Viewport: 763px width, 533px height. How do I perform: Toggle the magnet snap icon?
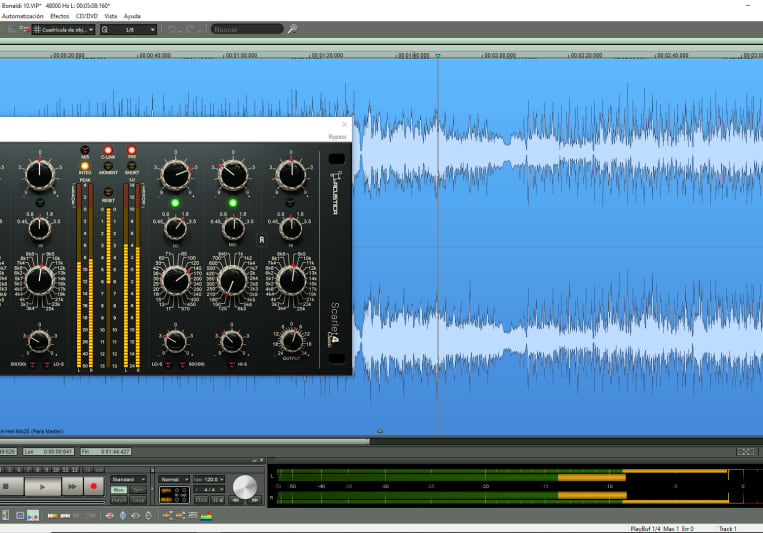(24, 30)
